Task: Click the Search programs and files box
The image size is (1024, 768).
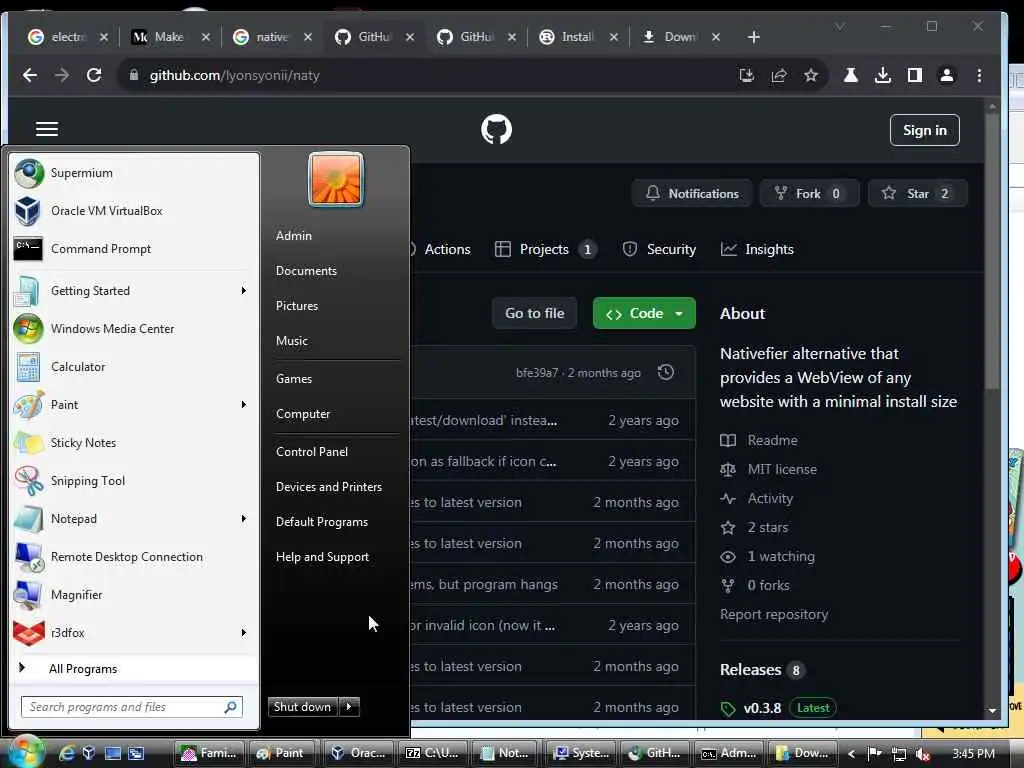Action: point(132,707)
